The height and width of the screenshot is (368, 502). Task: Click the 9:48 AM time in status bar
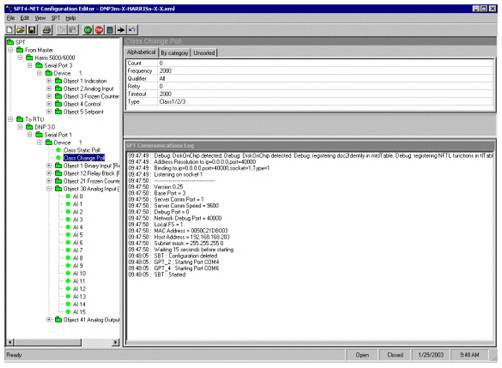pyautogui.click(x=469, y=355)
